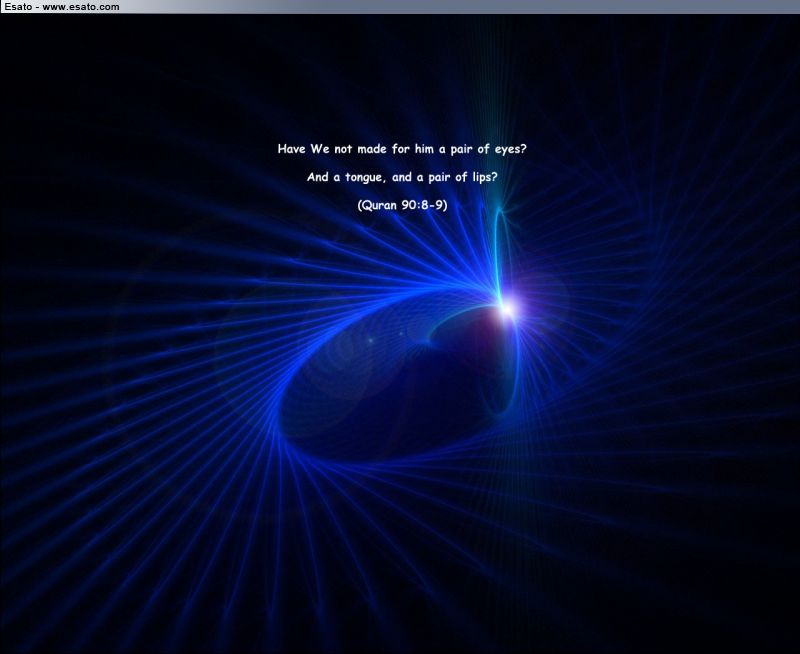Click the line "And a tongue, and a pair of lips?"

pyautogui.click(x=402, y=177)
